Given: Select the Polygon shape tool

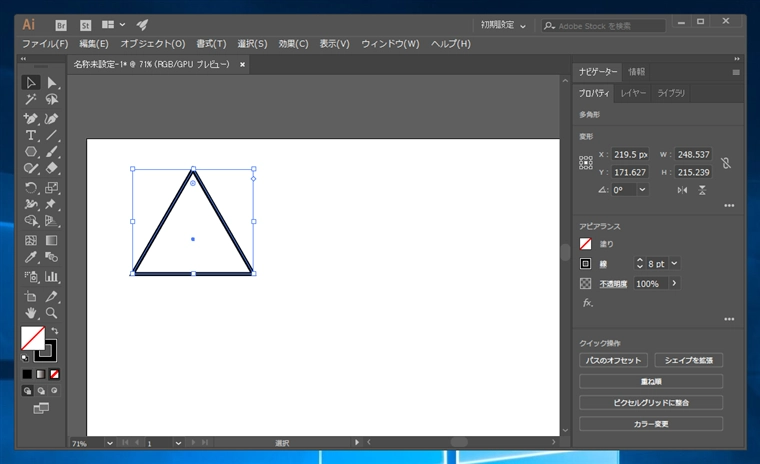Looking at the screenshot, I should (31, 152).
